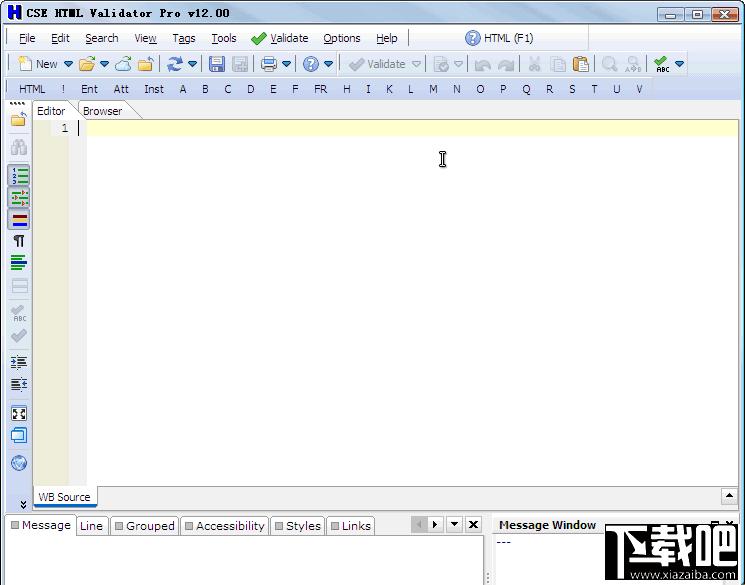Click the decrease indent icon in sidebar
The width and height of the screenshot is (745, 585).
(x=19, y=384)
